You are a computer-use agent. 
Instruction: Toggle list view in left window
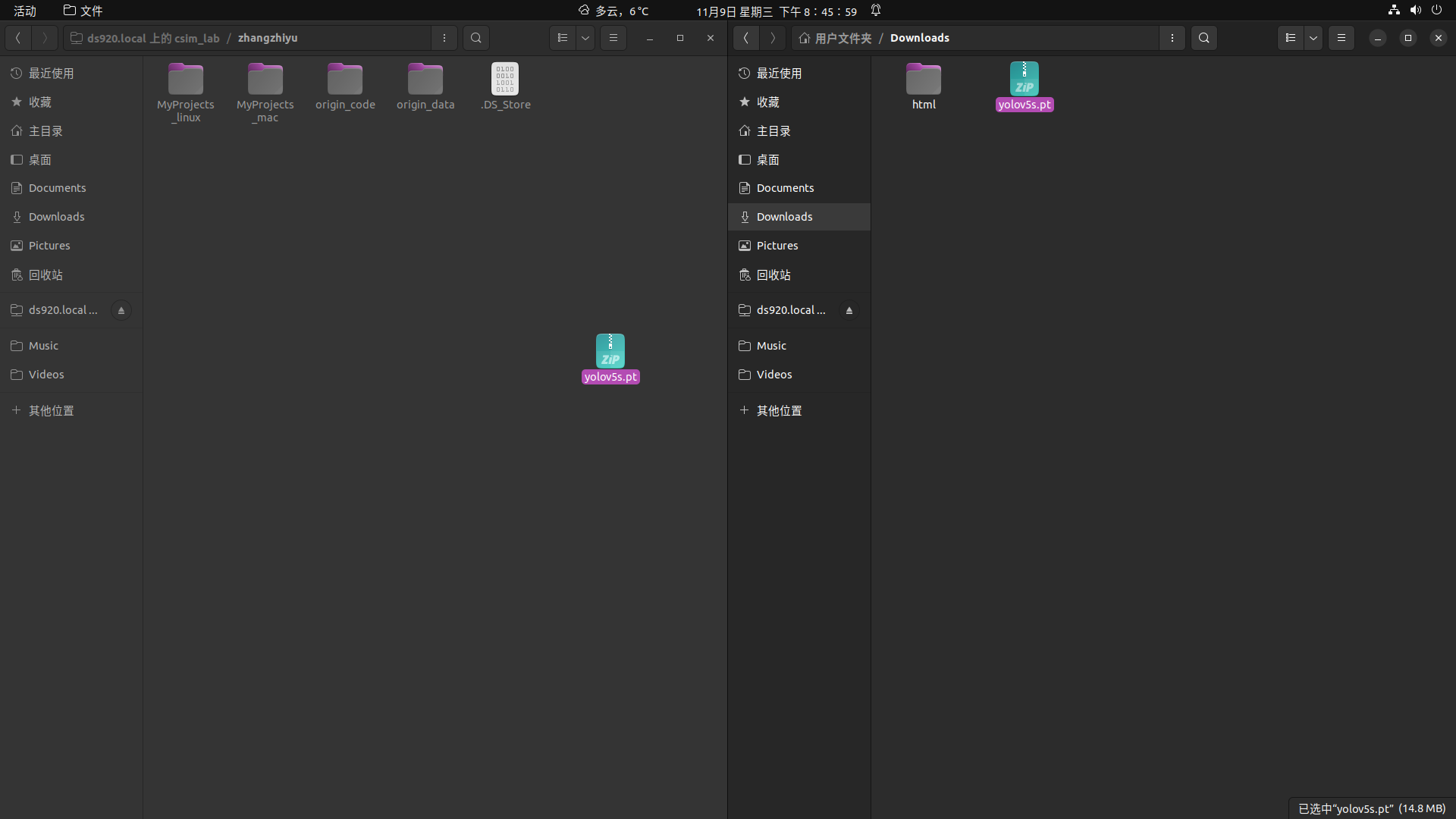point(563,38)
